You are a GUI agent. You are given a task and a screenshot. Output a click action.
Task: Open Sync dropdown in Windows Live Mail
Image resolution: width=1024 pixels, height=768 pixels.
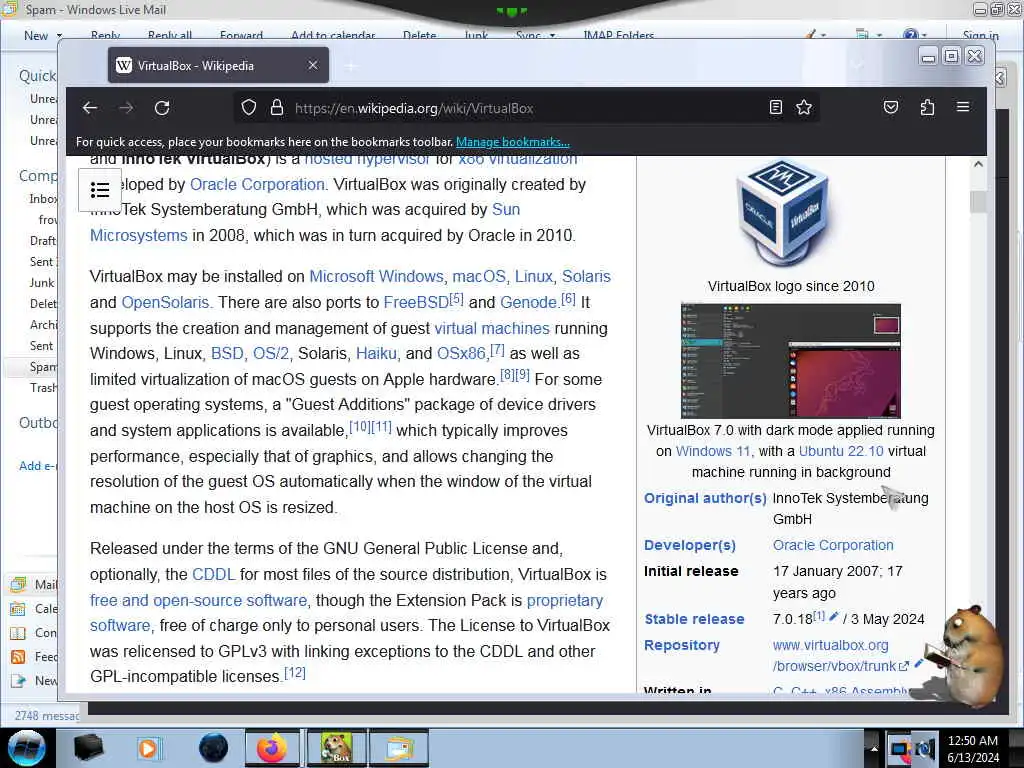coord(535,35)
